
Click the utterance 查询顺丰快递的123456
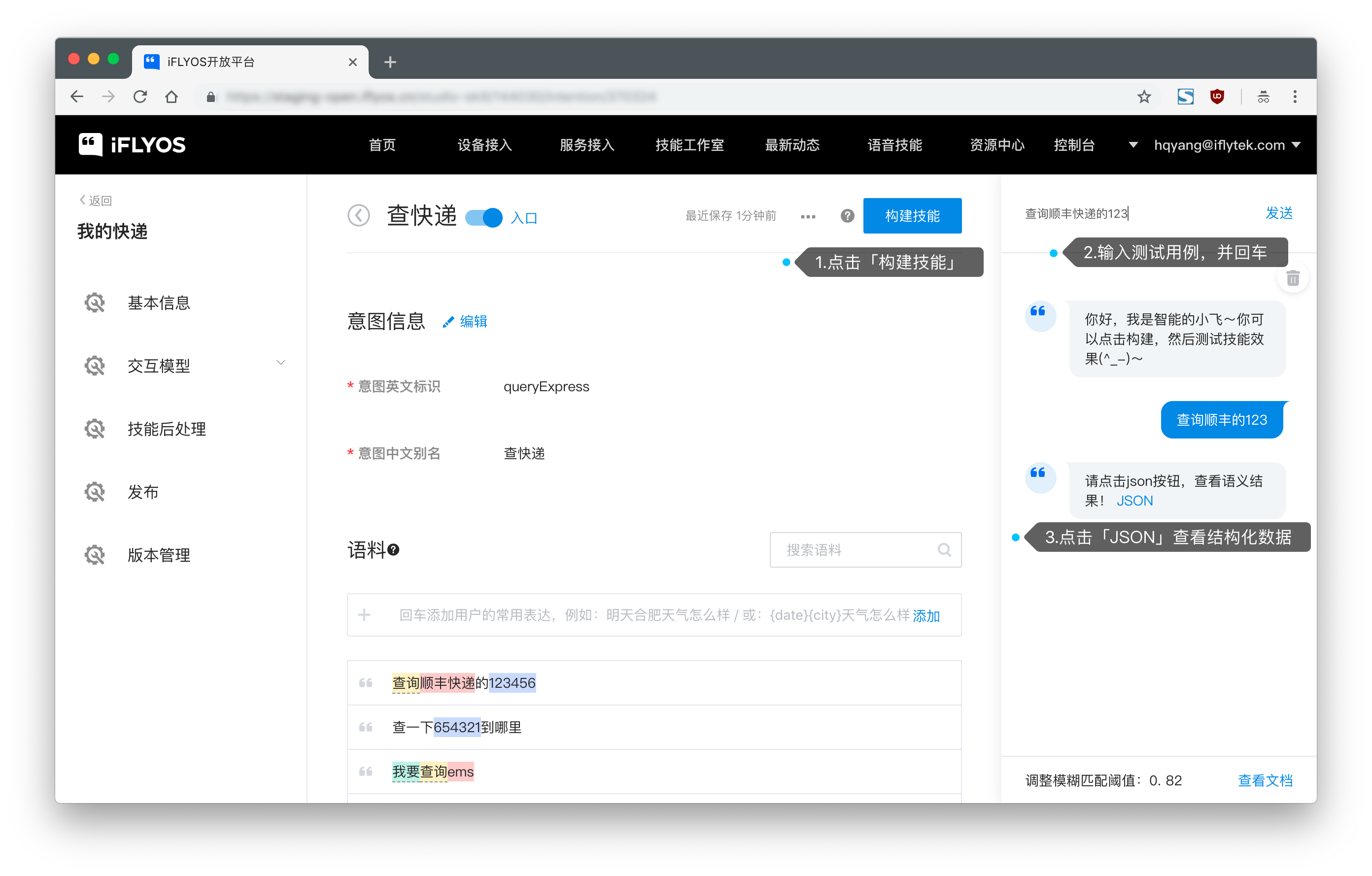pos(464,682)
